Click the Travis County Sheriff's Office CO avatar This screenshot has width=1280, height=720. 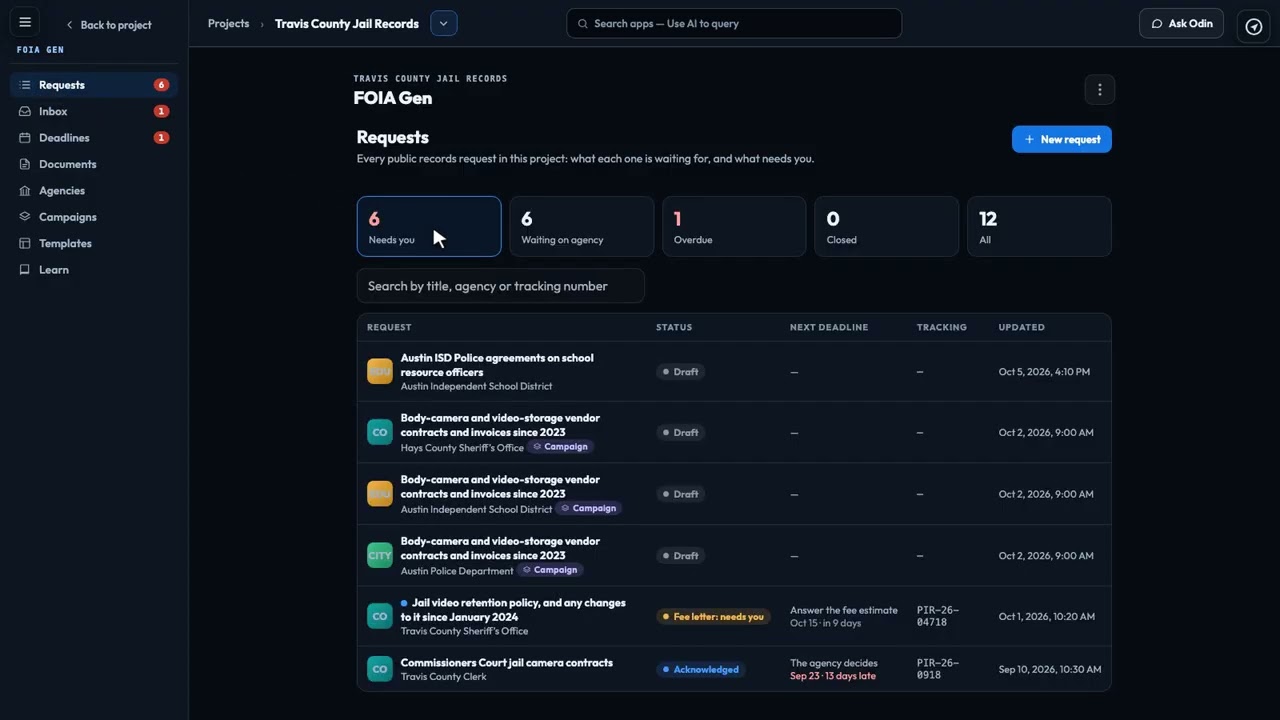[x=380, y=616]
